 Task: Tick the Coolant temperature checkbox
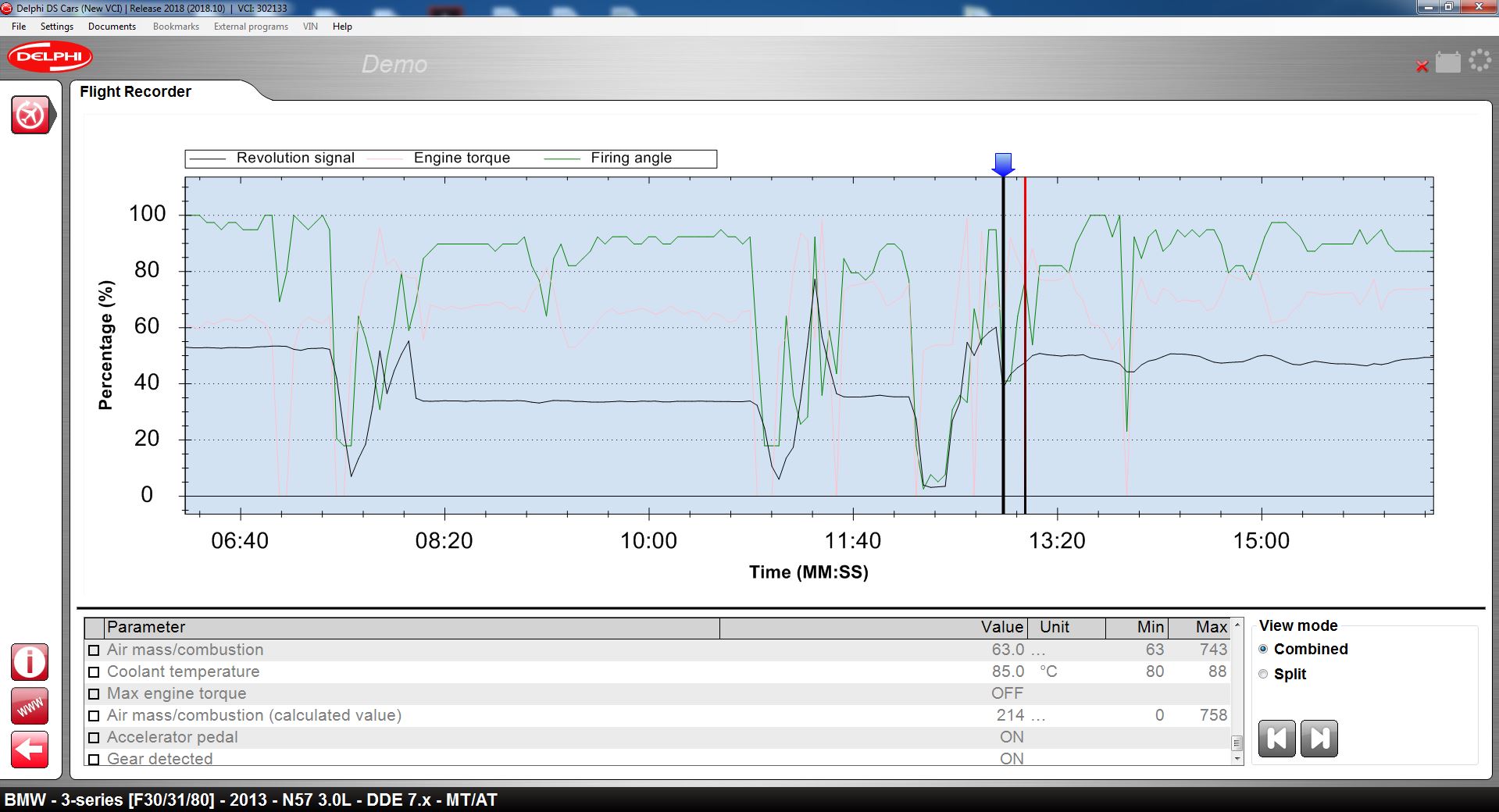pos(94,672)
